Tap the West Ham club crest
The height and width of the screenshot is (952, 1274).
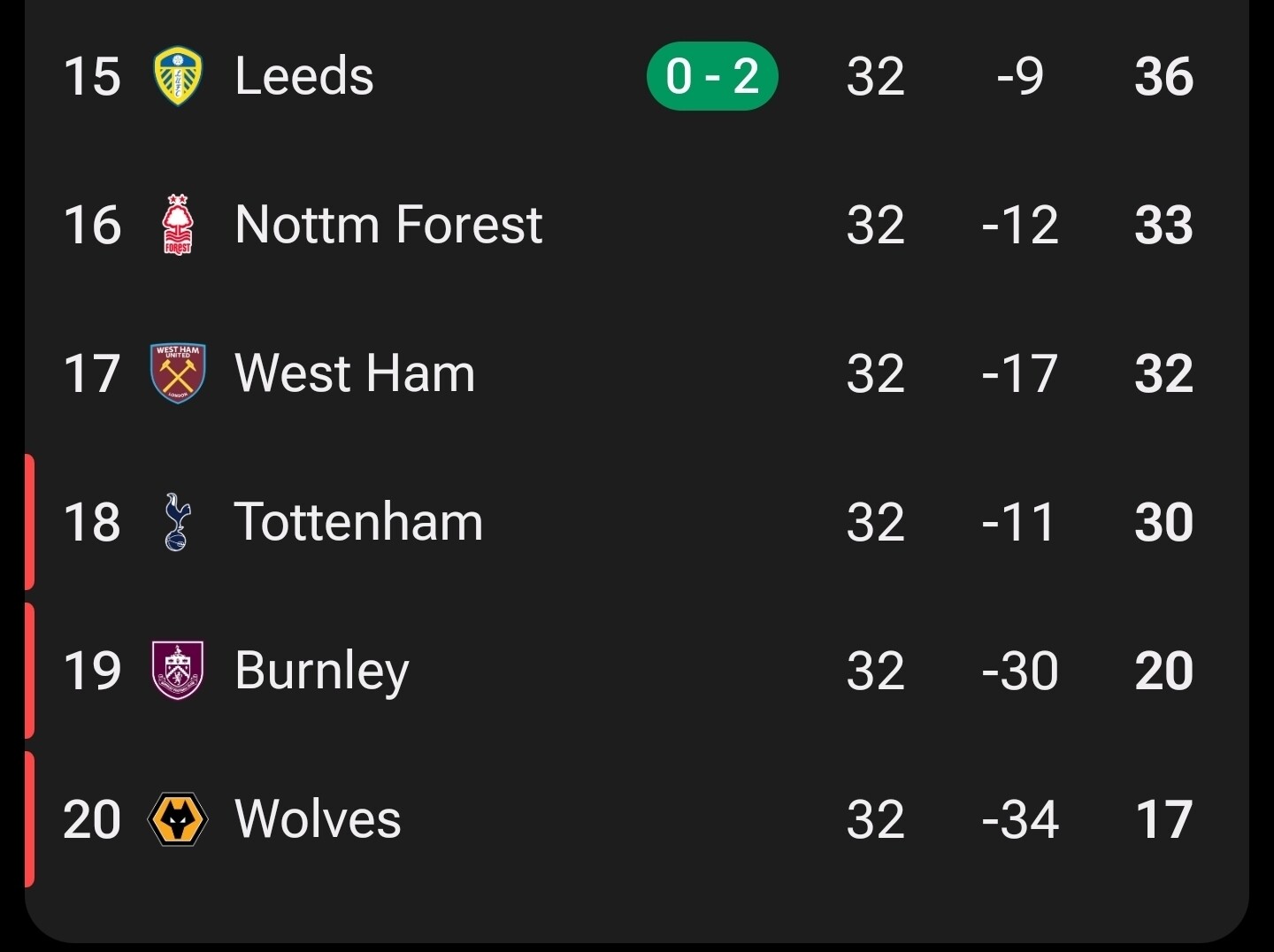click(178, 373)
